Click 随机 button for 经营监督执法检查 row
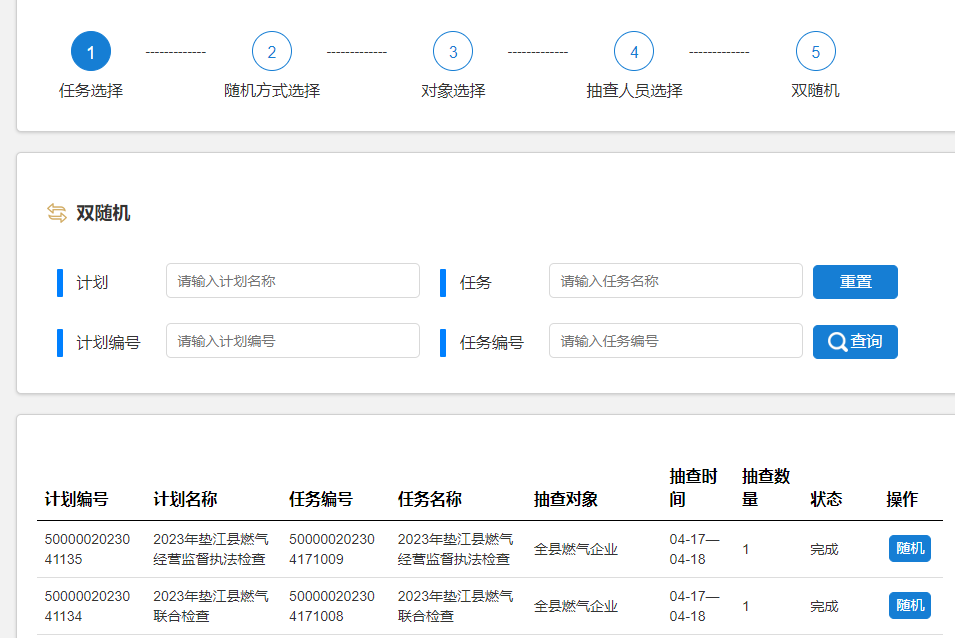 (x=909, y=549)
